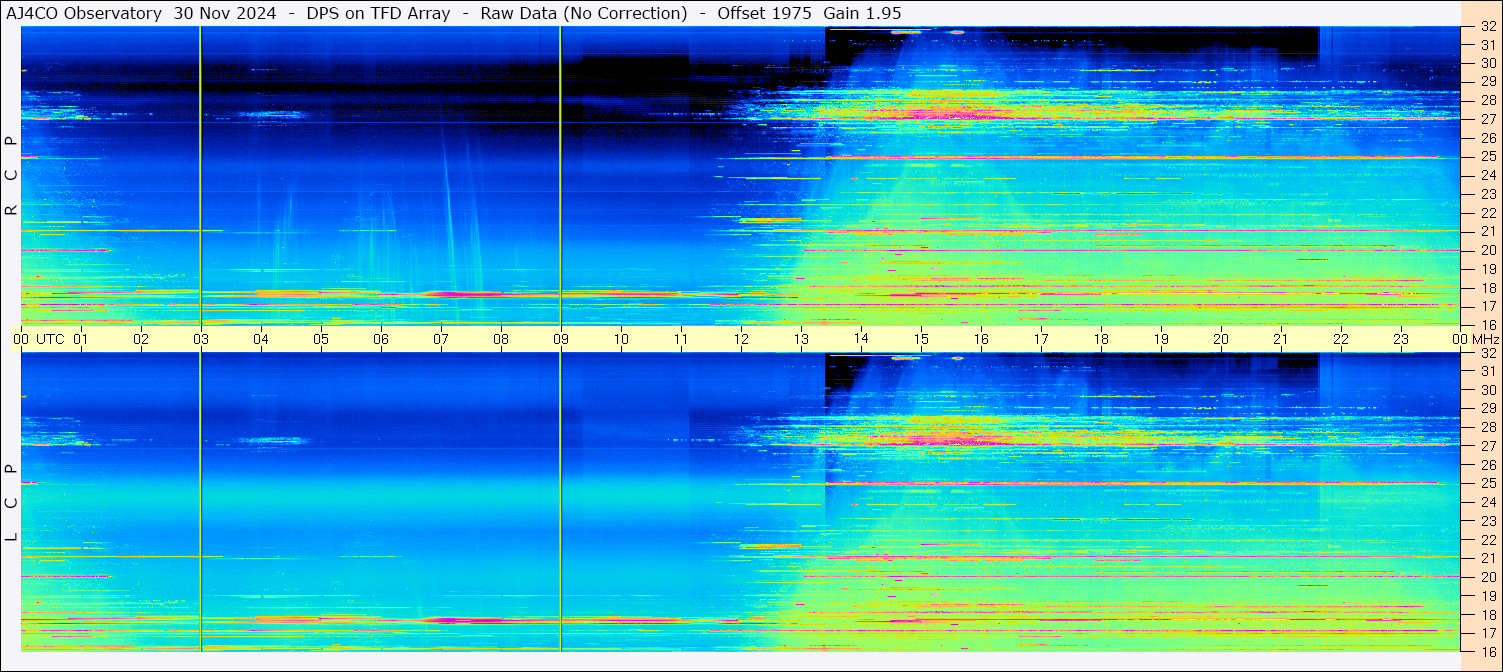This screenshot has width=1503, height=672.
Task: Select the 18 MHz label on the LCP frequency scale
Action: [1487, 615]
